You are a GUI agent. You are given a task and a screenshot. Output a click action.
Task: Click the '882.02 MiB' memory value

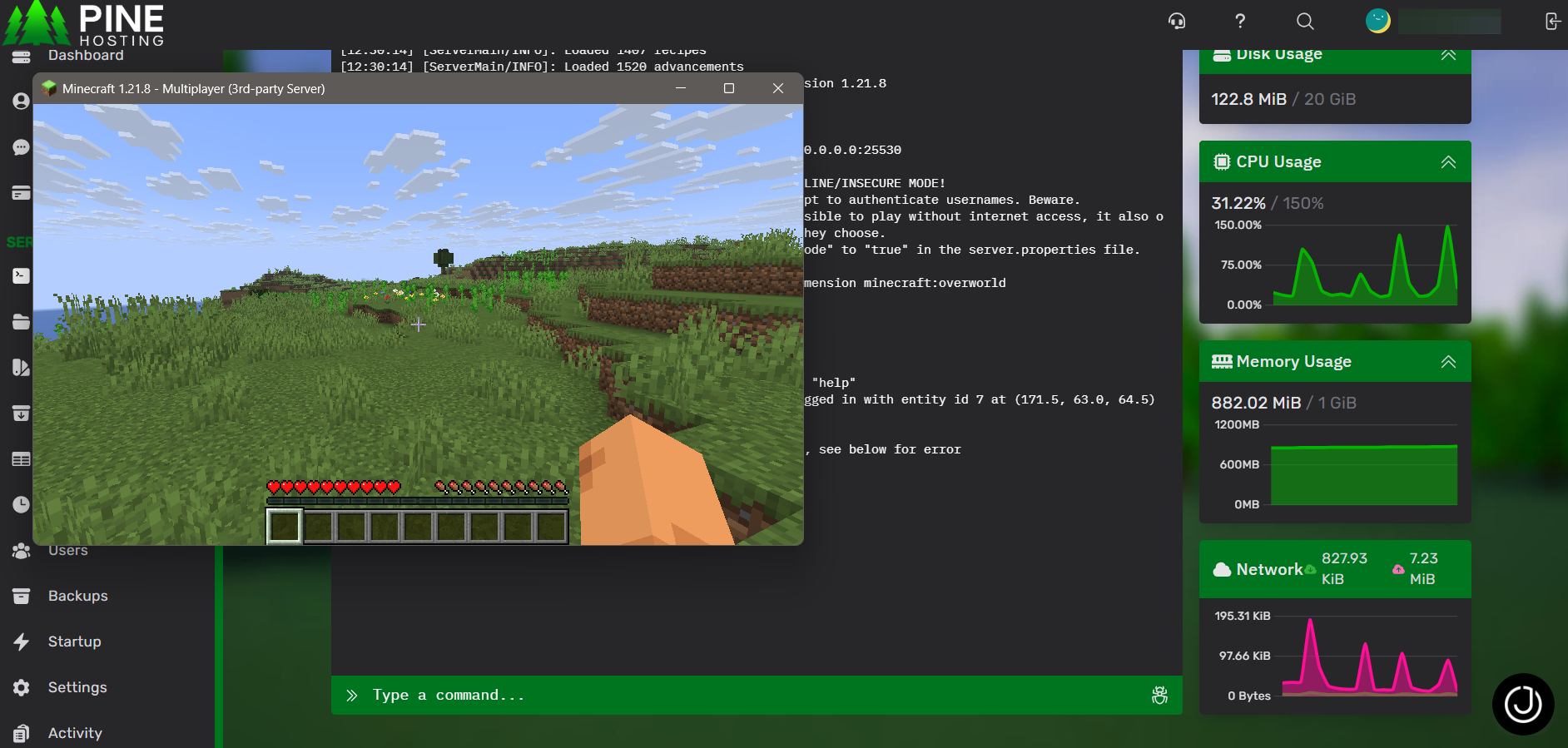[x=1256, y=403]
